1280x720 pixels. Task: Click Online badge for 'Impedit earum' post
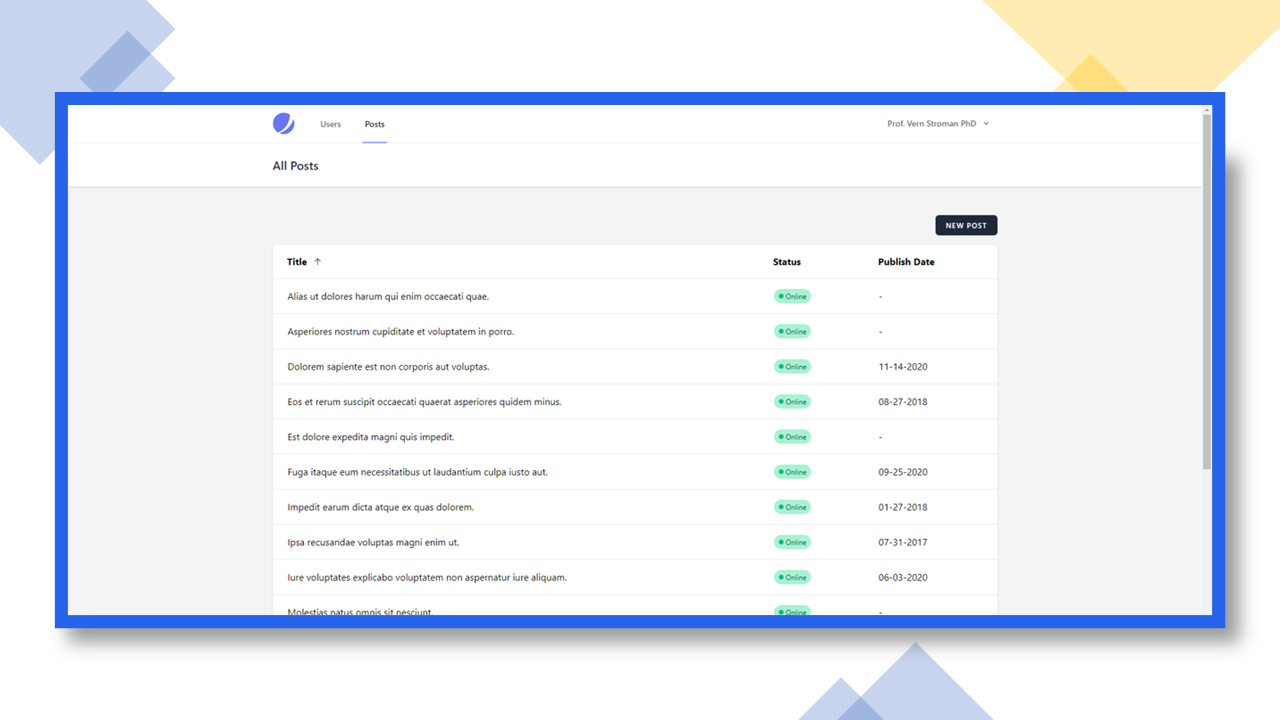[x=792, y=507]
